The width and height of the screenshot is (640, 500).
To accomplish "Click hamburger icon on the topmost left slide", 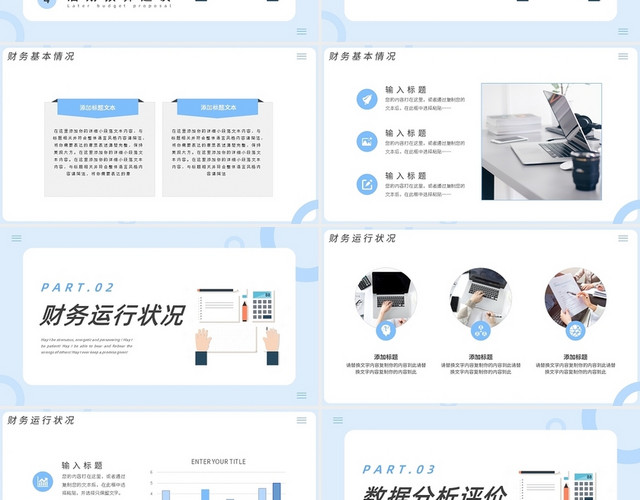I will tap(302, 31).
